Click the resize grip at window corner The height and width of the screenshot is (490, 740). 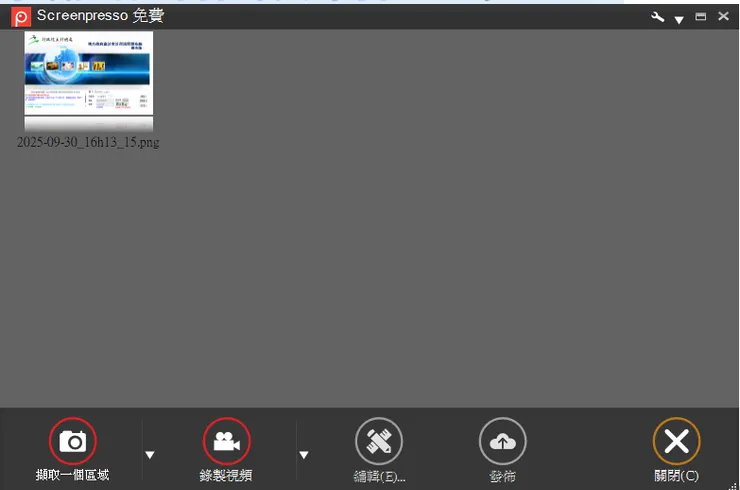(733, 486)
